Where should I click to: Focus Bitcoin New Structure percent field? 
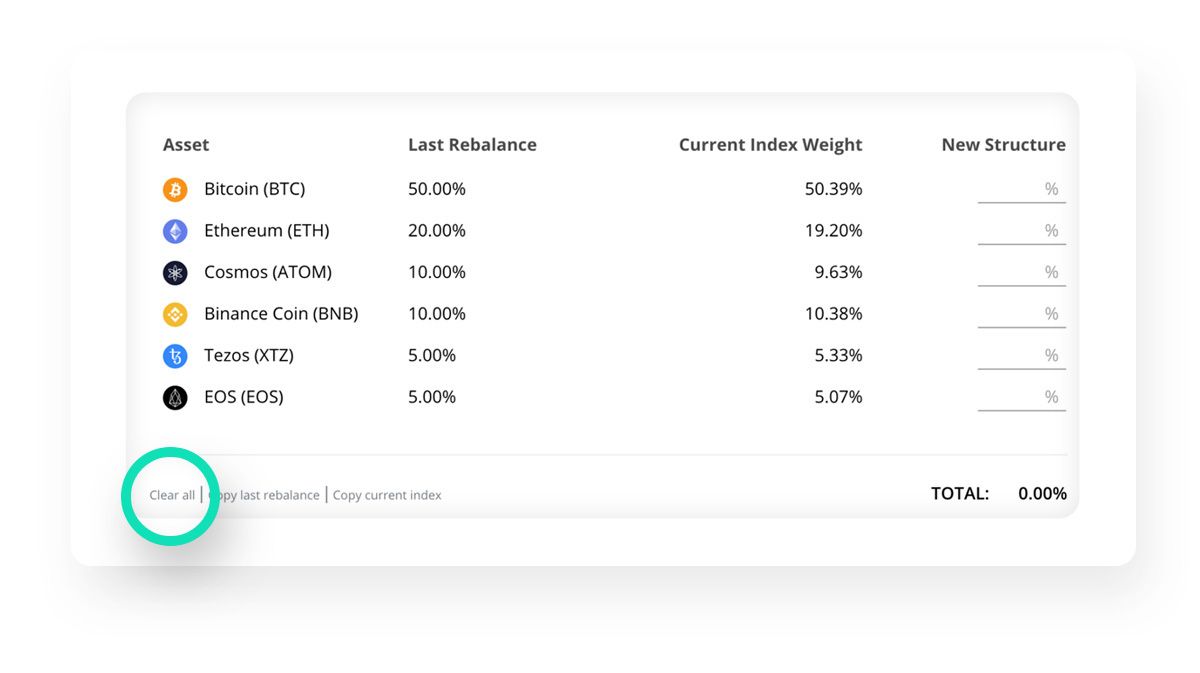pyautogui.click(x=1021, y=190)
